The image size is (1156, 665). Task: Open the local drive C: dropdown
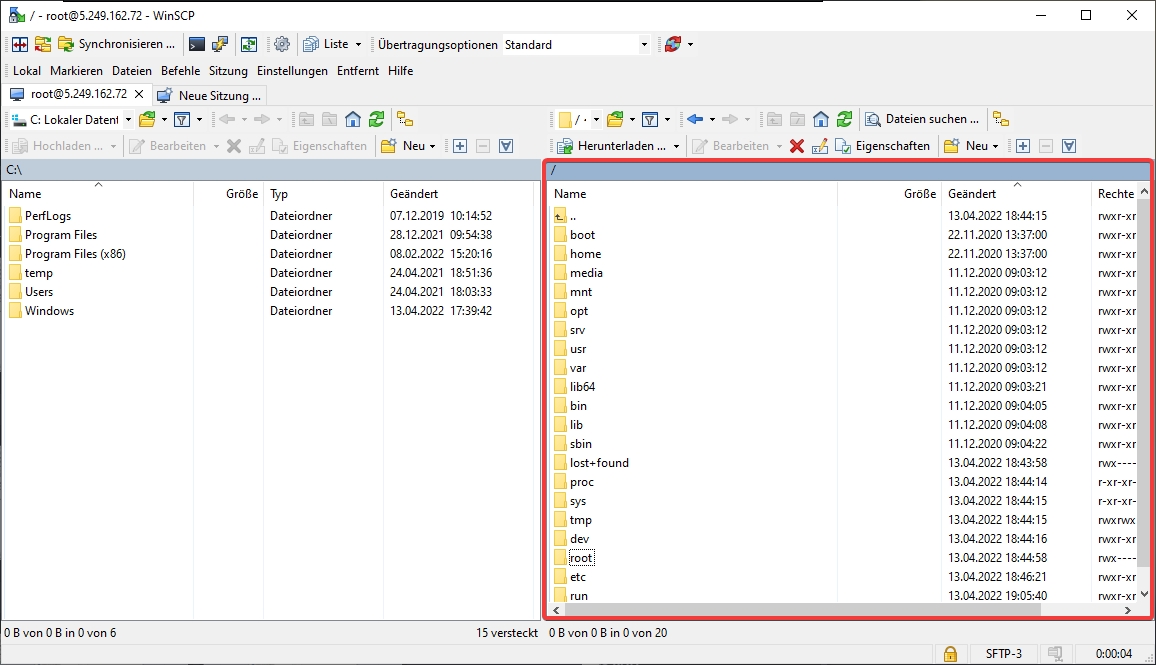128,119
